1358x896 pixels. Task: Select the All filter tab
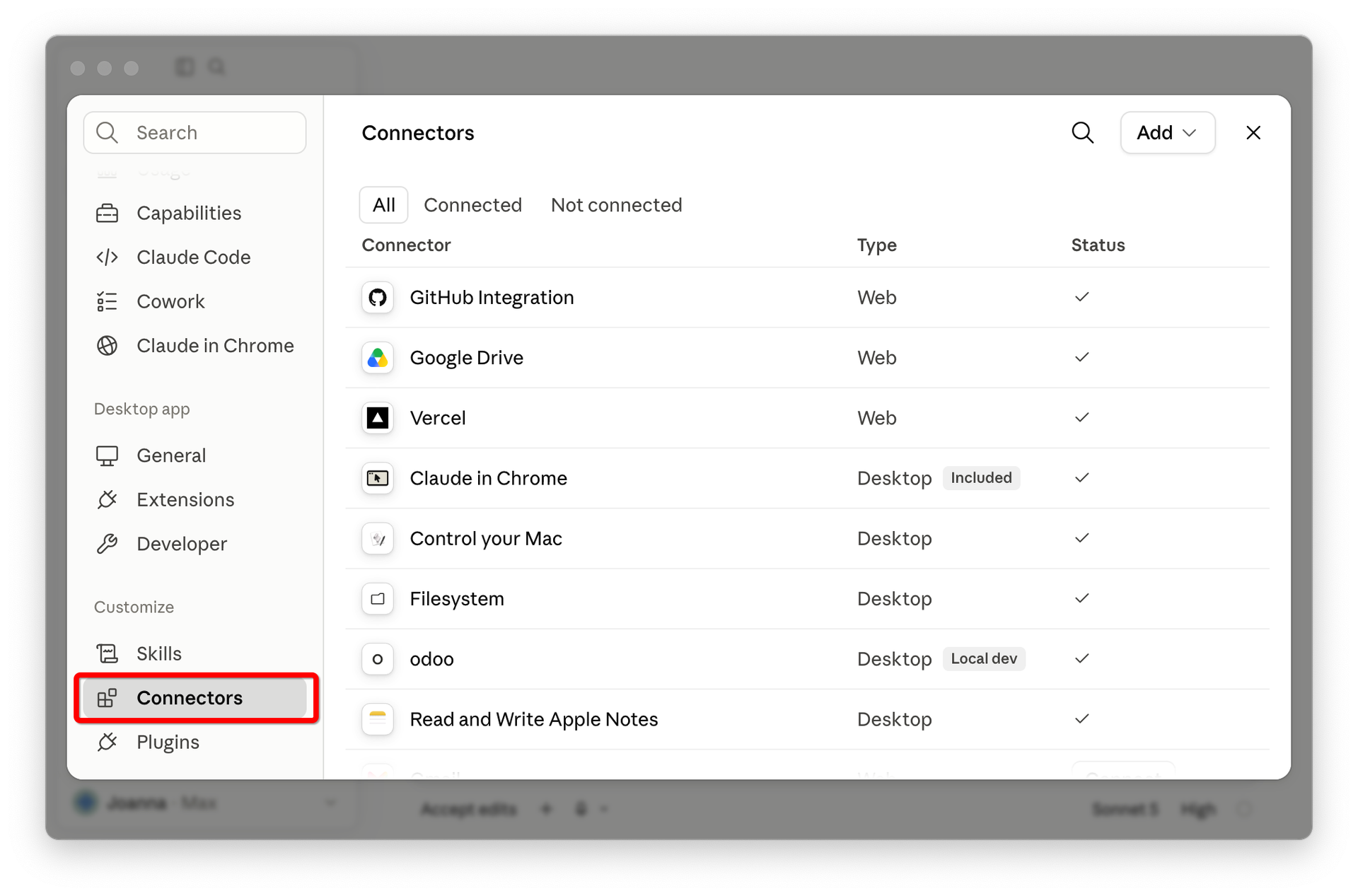(384, 205)
